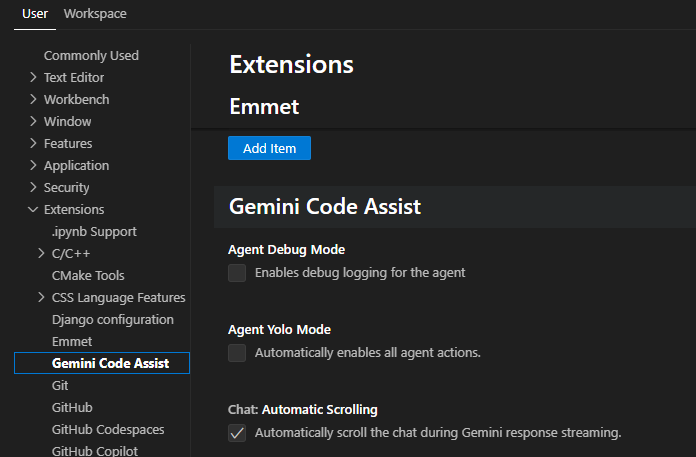Click 'Automatically enables all agent actions.' text
The image size is (696, 457).
[x=368, y=352]
